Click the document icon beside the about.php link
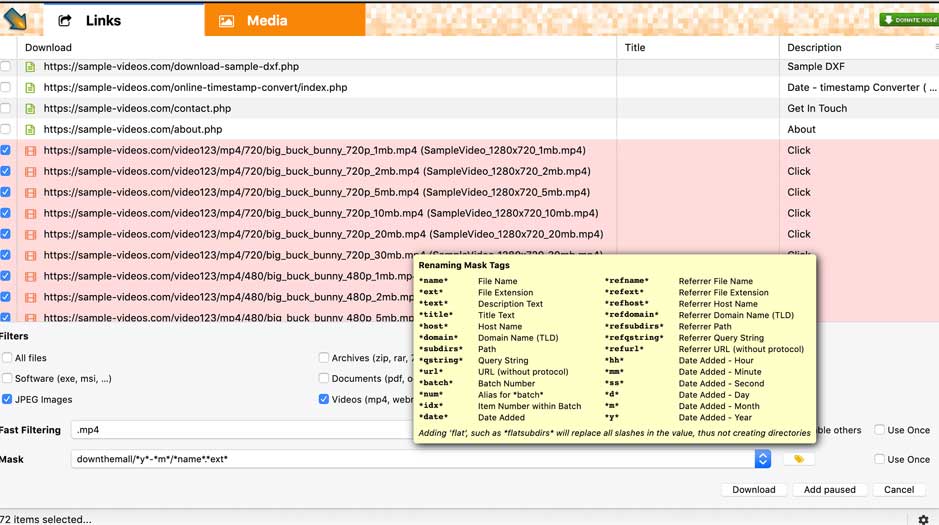Screen dimensions: 939x525 click(x=30, y=130)
